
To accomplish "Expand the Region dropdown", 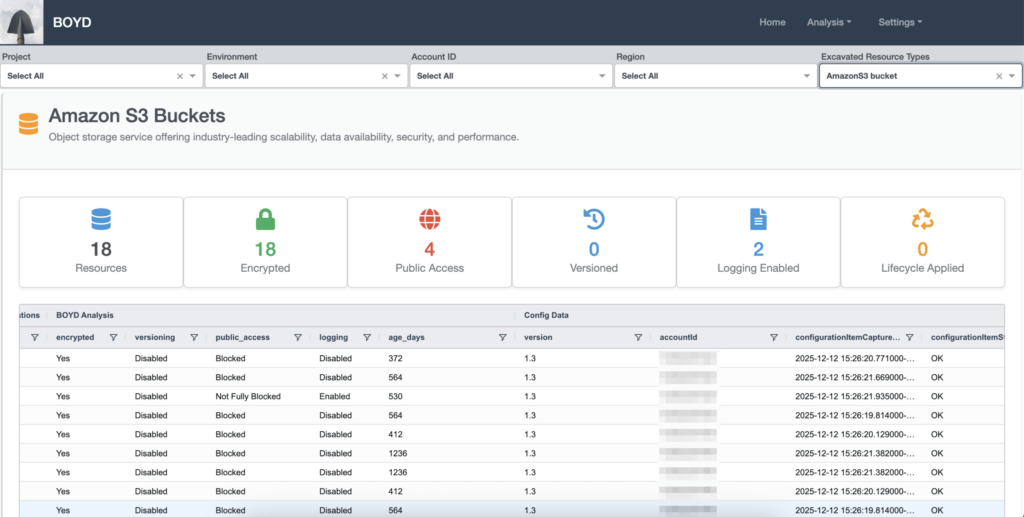I will point(807,76).
